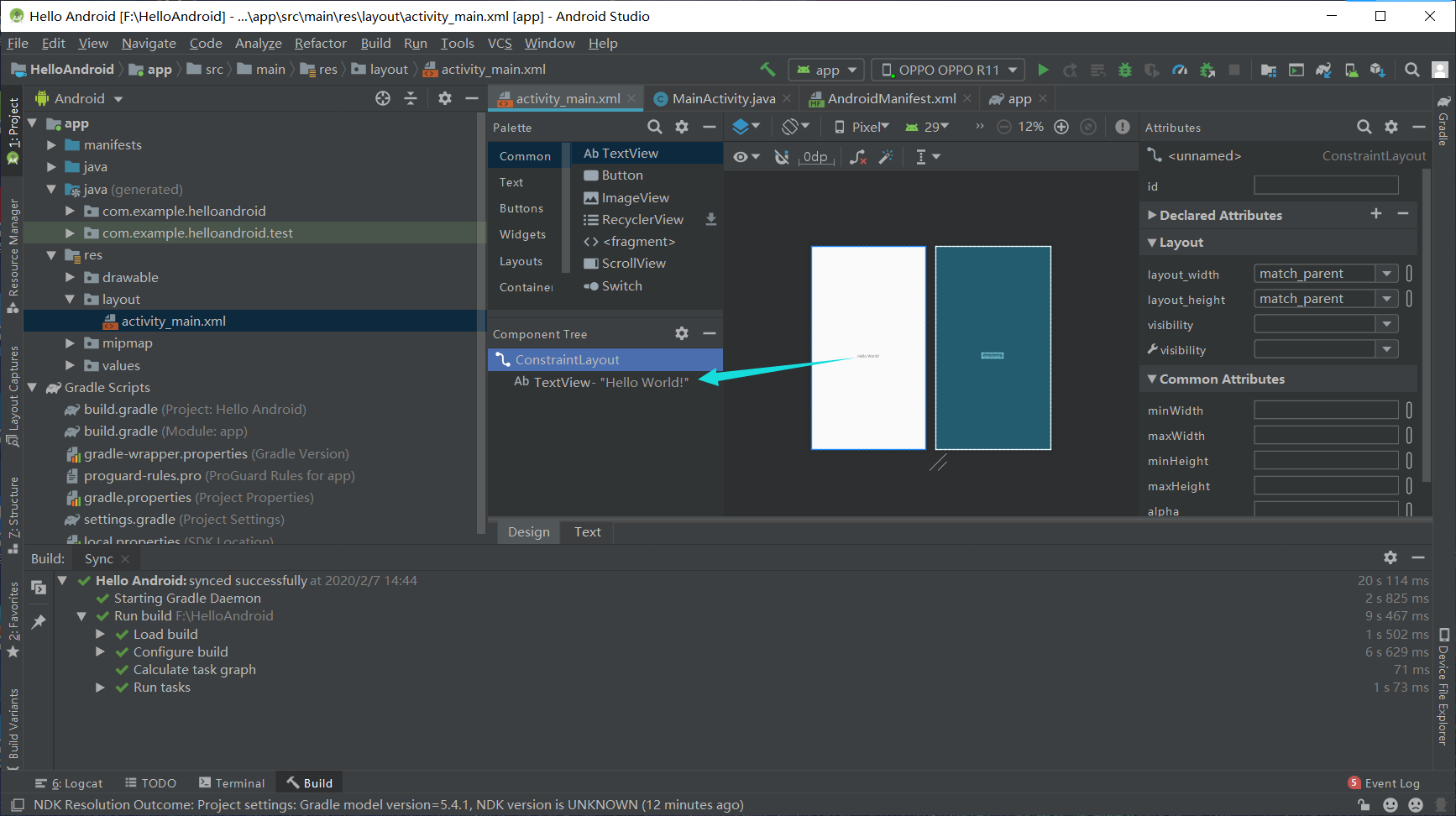Open Component Tree settings gear
Viewport: 1456px width, 816px height.
pyautogui.click(x=682, y=333)
